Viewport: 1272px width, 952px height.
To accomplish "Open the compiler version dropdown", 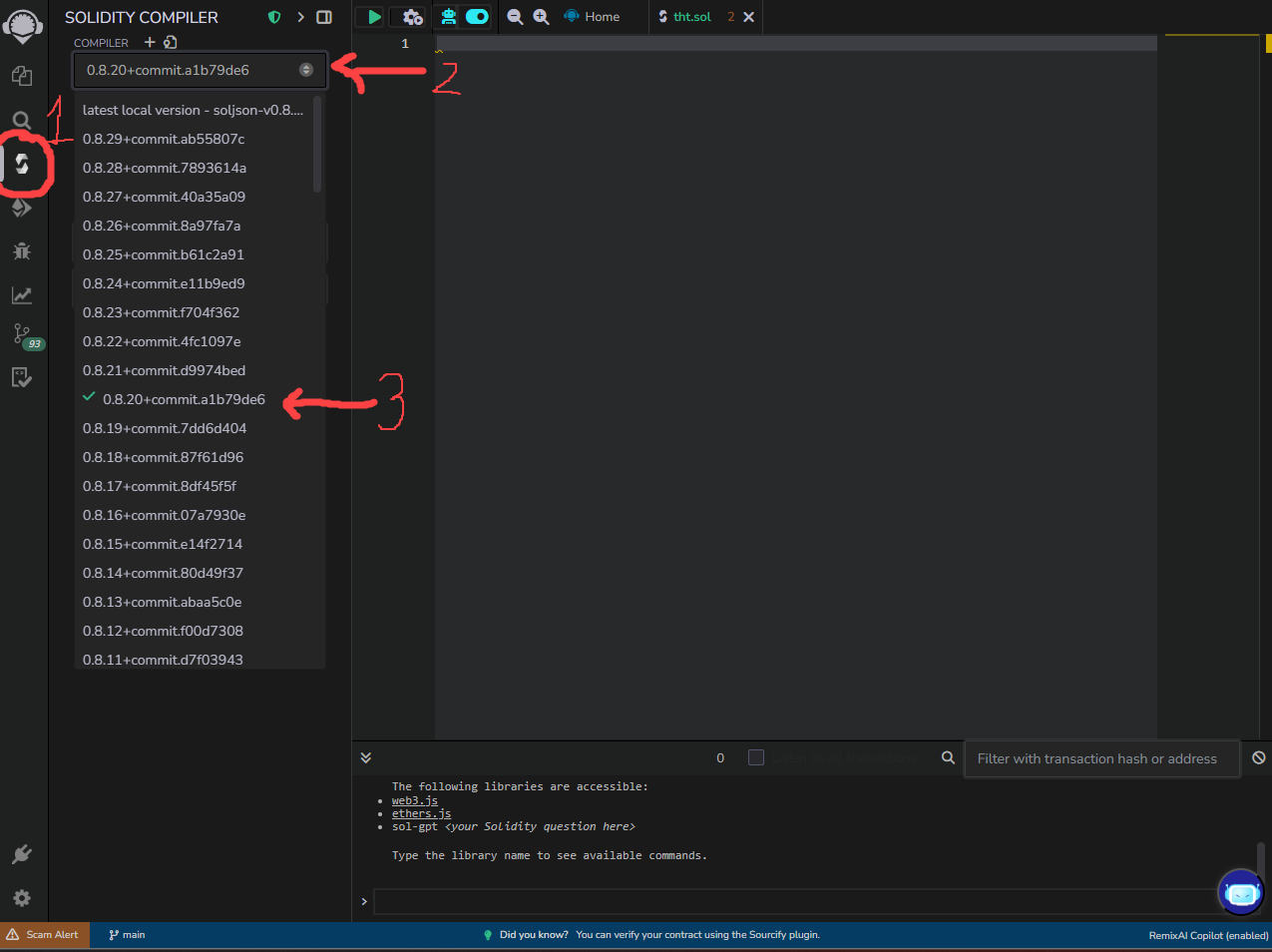I will pos(200,70).
